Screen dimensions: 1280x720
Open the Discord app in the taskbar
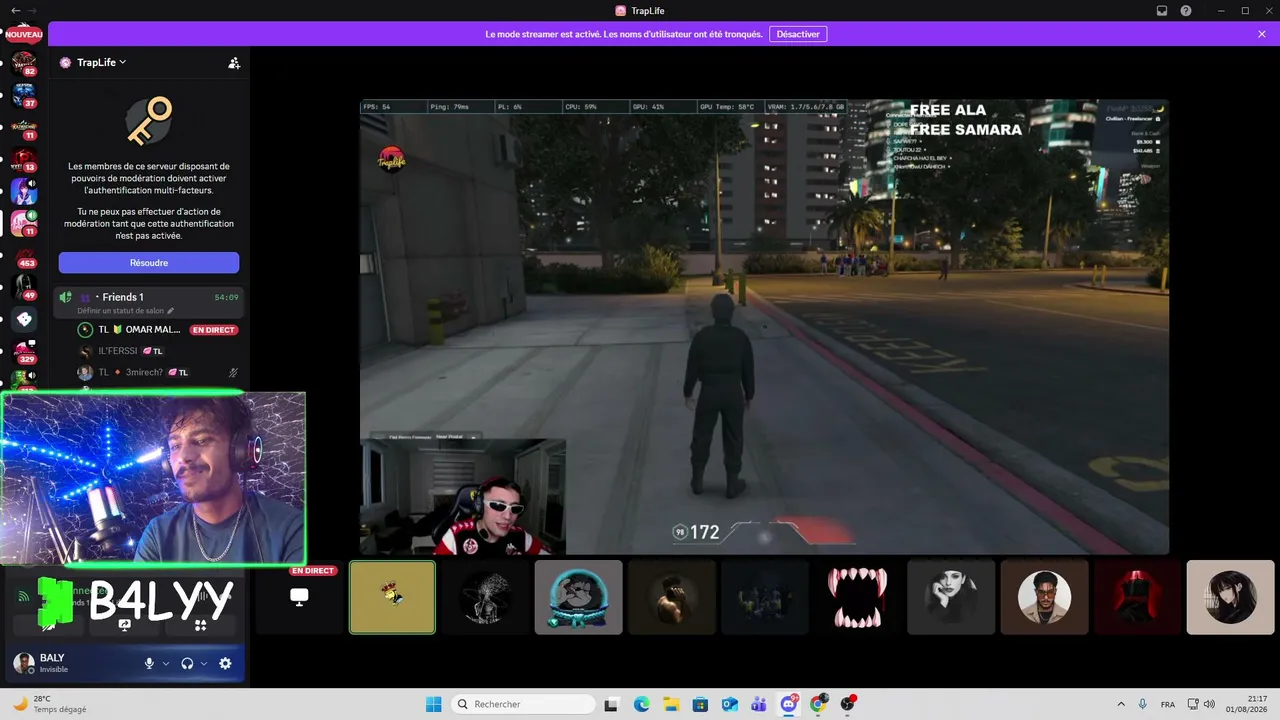click(789, 704)
